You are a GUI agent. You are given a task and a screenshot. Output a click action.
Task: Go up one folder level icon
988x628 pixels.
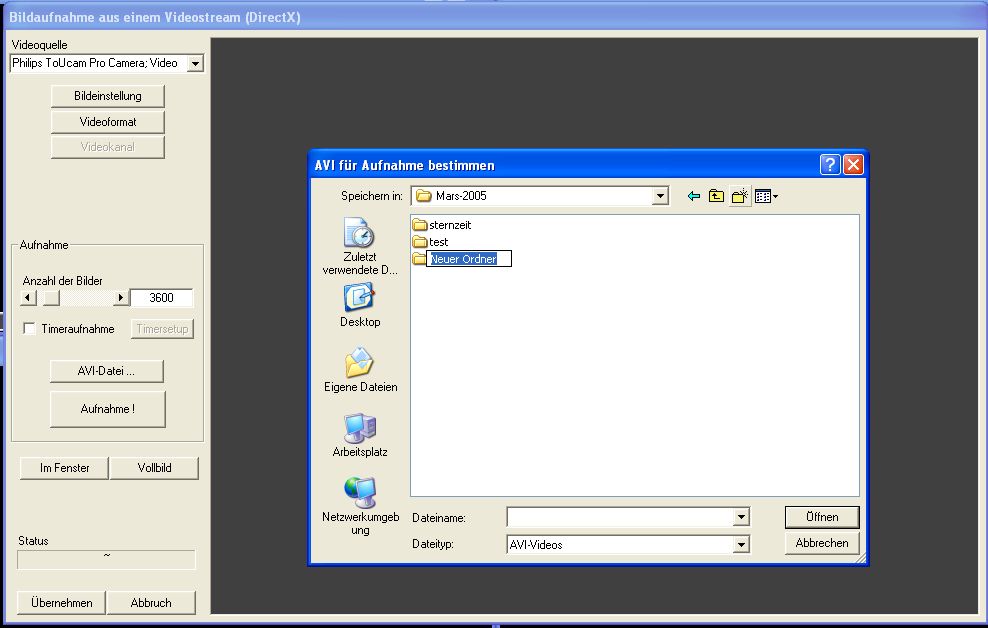point(716,197)
